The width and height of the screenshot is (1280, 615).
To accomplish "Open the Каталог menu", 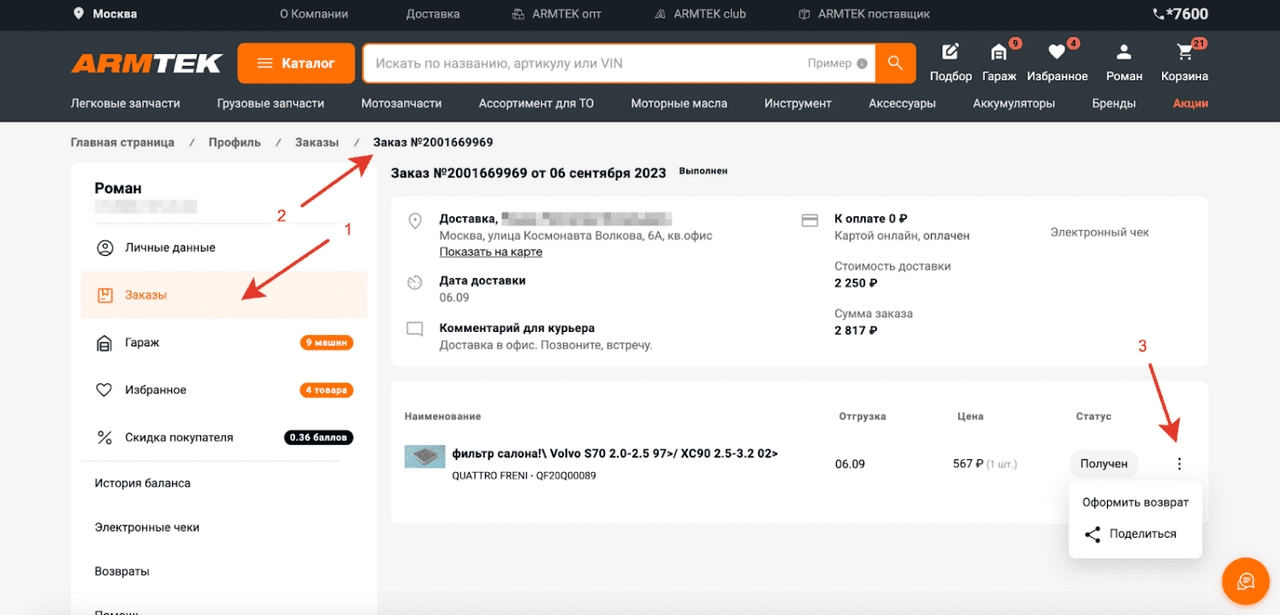I will point(296,62).
